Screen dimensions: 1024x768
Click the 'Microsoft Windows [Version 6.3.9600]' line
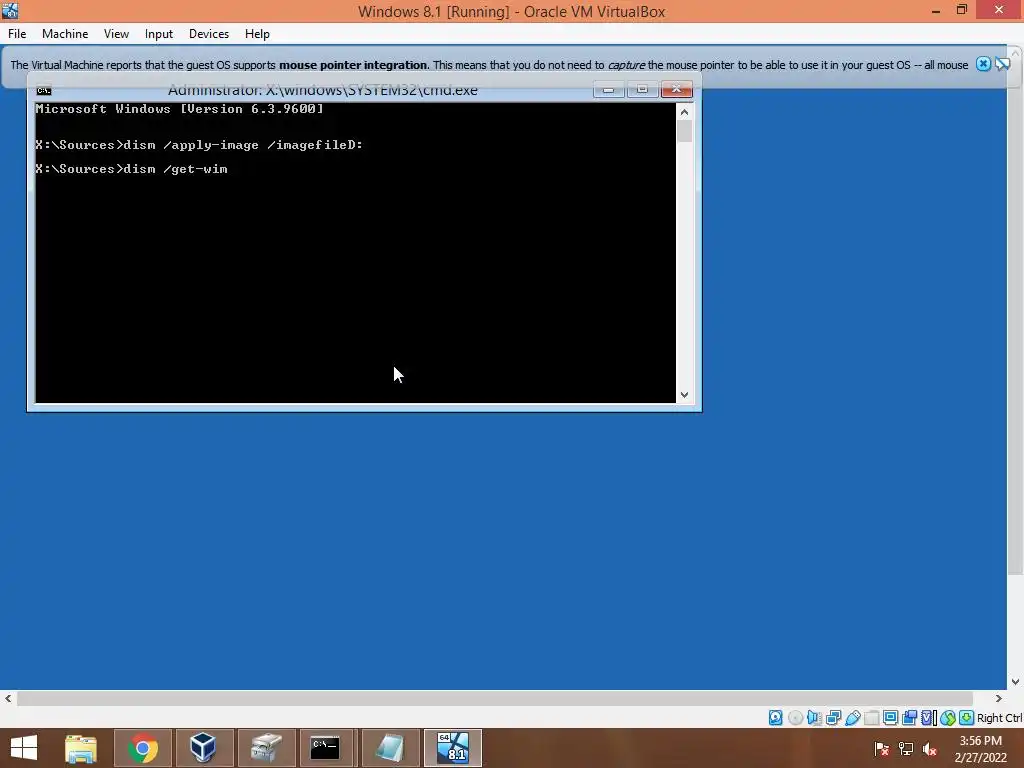[180, 109]
